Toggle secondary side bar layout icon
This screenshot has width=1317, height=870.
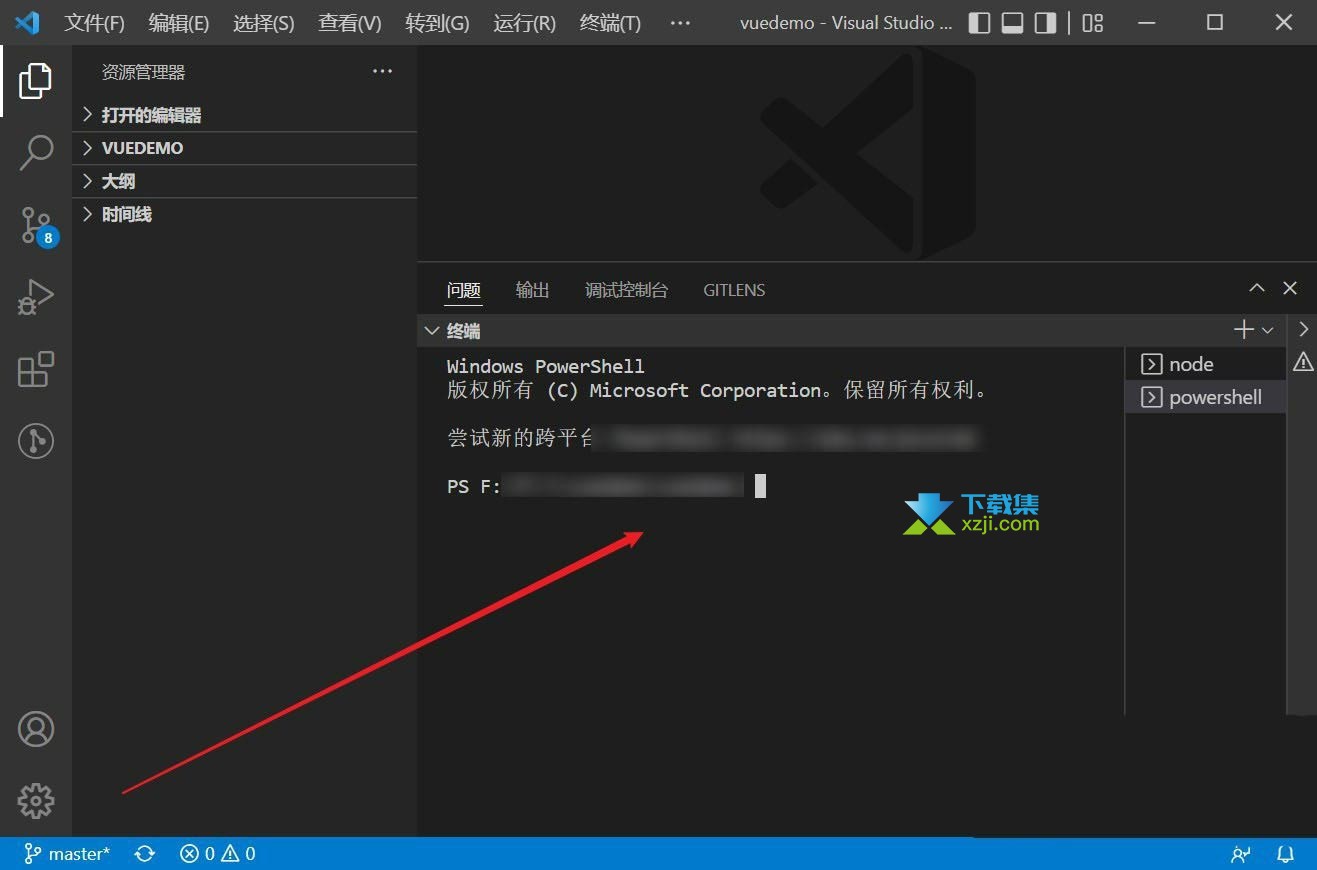(1045, 23)
